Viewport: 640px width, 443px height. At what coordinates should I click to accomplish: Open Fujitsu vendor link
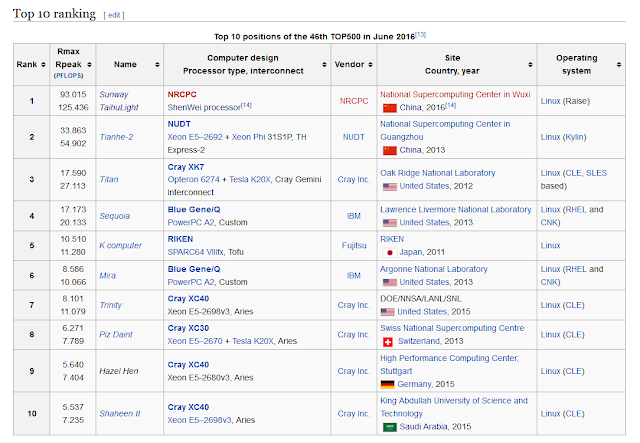click(354, 245)
